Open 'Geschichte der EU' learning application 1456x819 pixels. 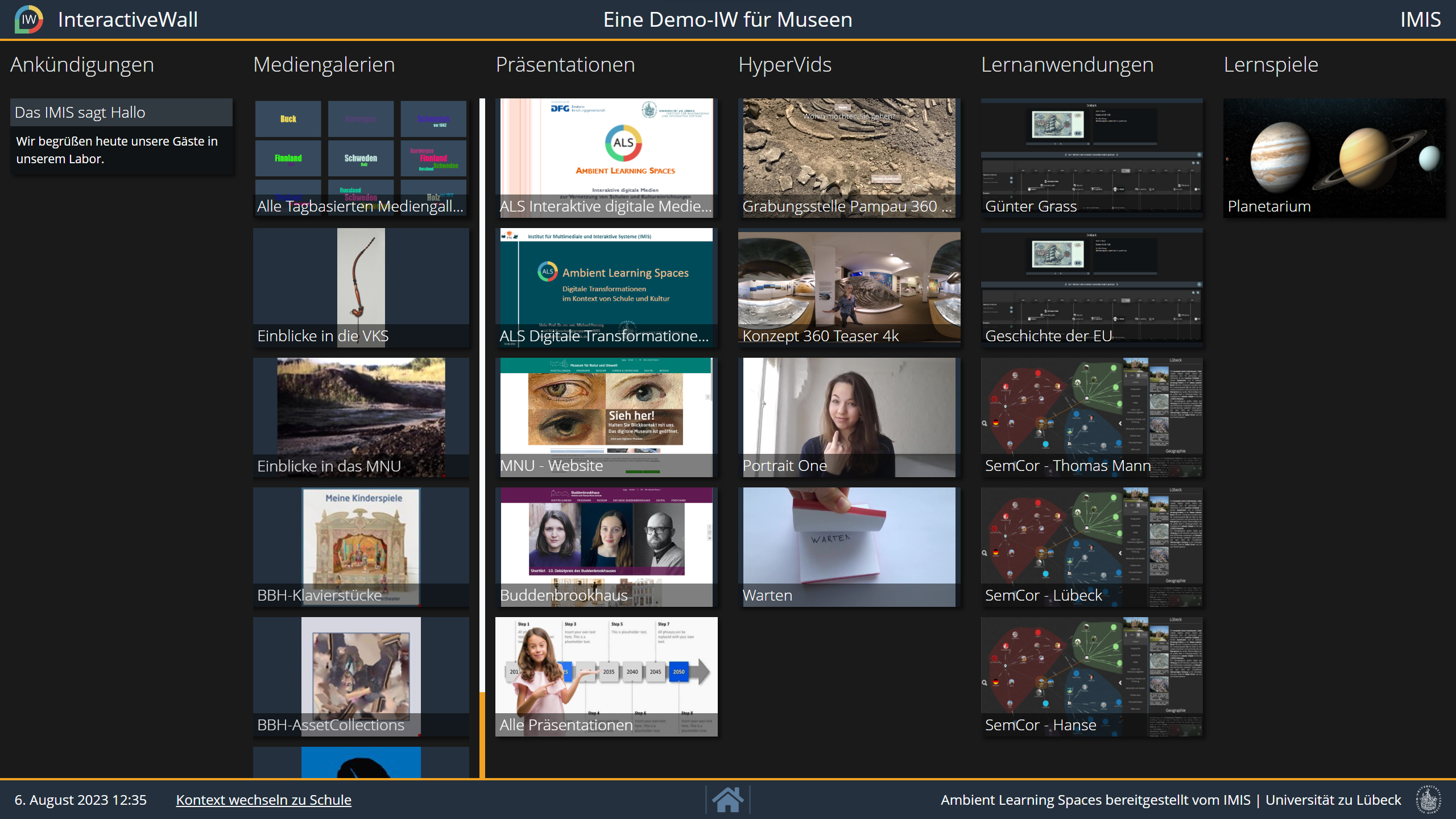pos(1092,288)
